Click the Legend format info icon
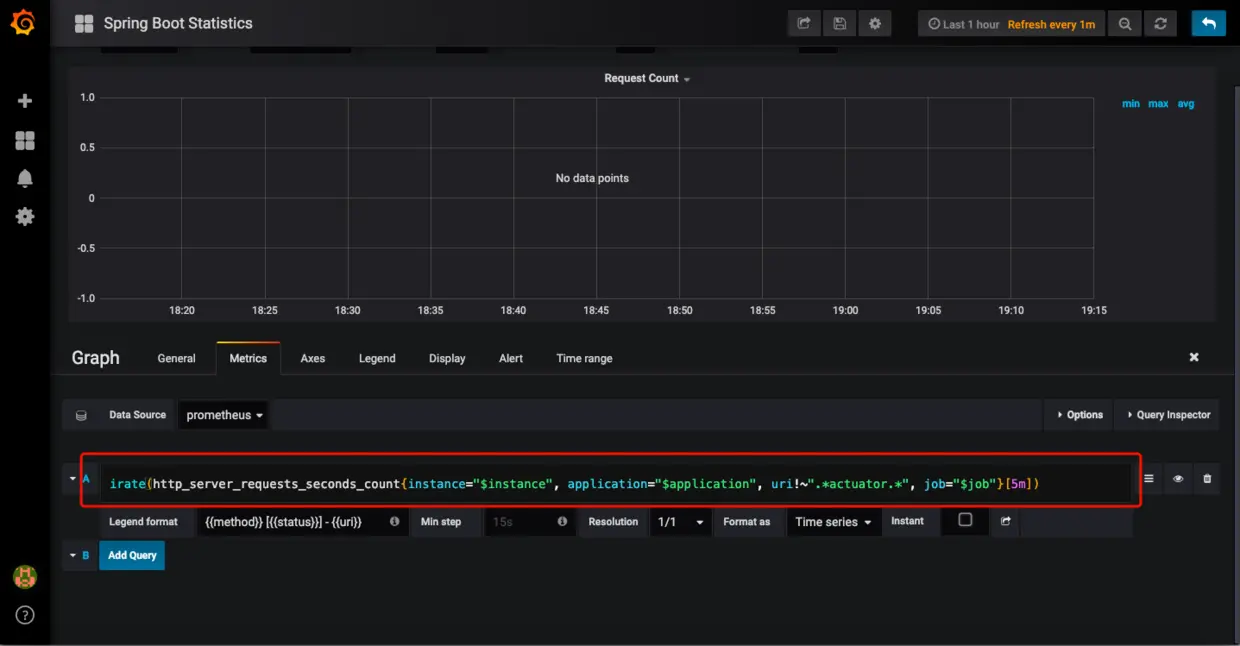Image resolution: width=1240 pixels, height=646 pixels. [394, 522]
